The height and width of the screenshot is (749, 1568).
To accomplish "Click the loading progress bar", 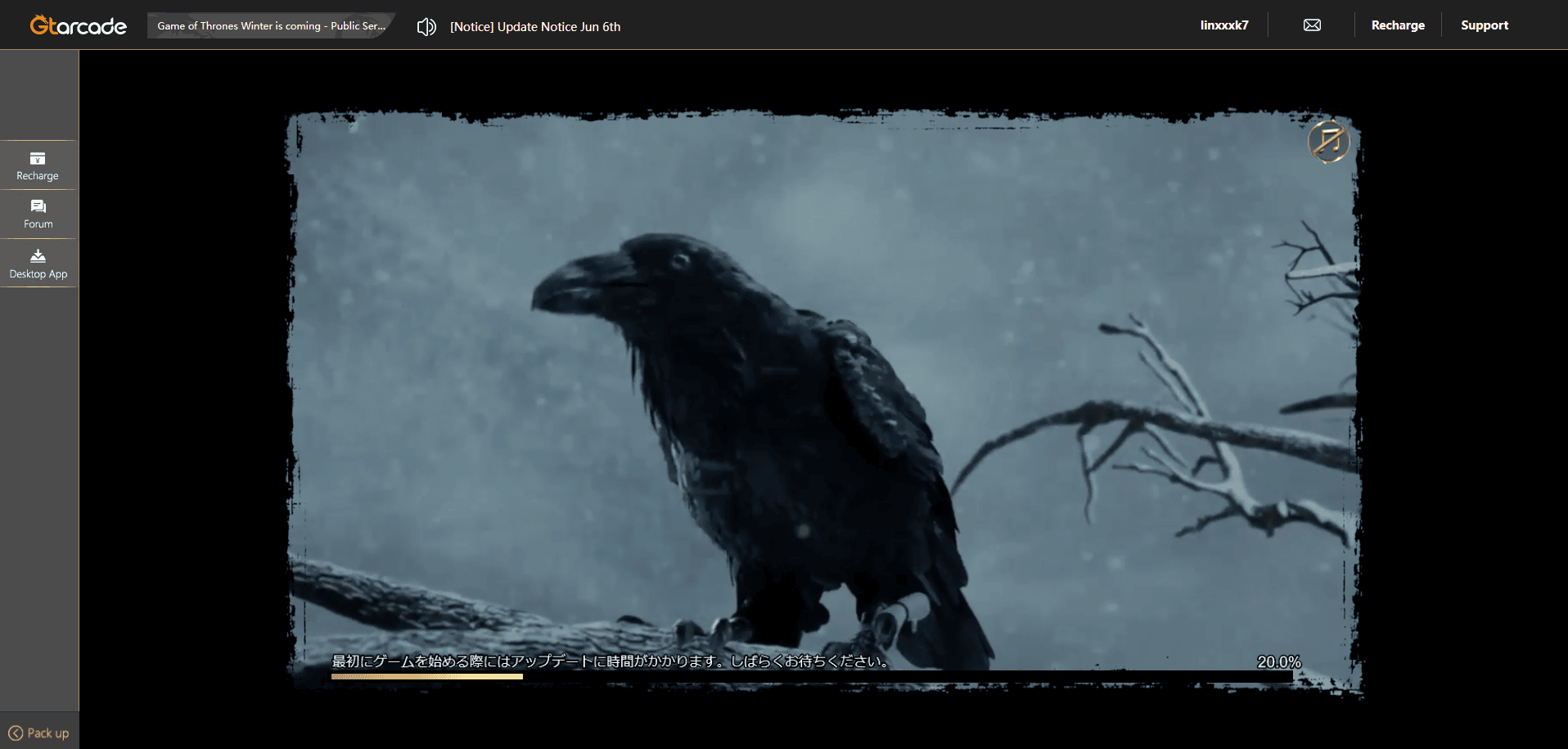I will (x=812, y=676).
